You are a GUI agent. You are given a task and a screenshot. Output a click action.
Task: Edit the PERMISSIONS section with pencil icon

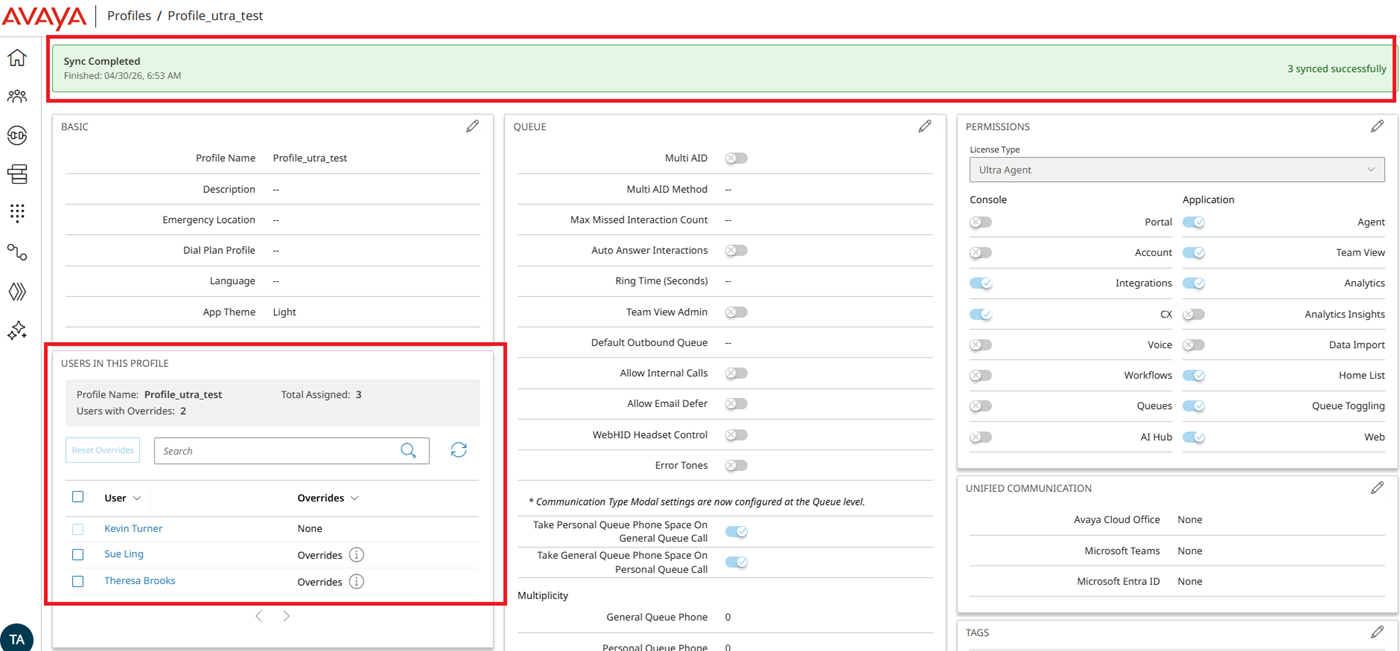(1377, 126)
